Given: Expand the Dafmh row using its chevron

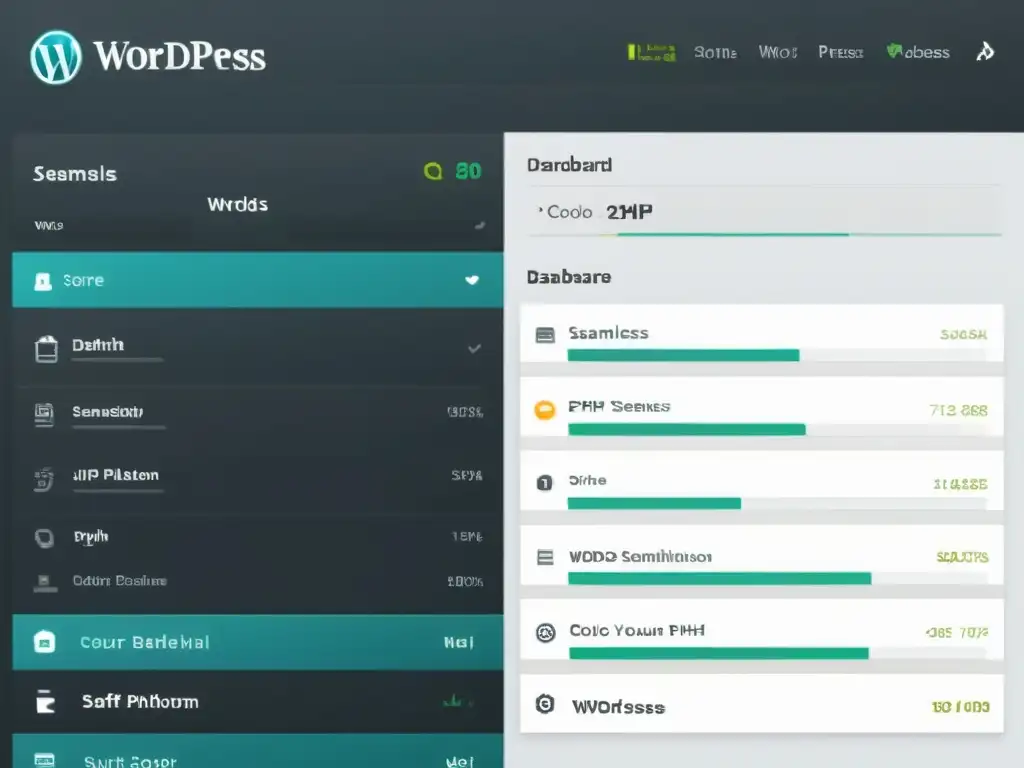Looking at the screenshot, I should pyautogui.click(x=474, y=348).
